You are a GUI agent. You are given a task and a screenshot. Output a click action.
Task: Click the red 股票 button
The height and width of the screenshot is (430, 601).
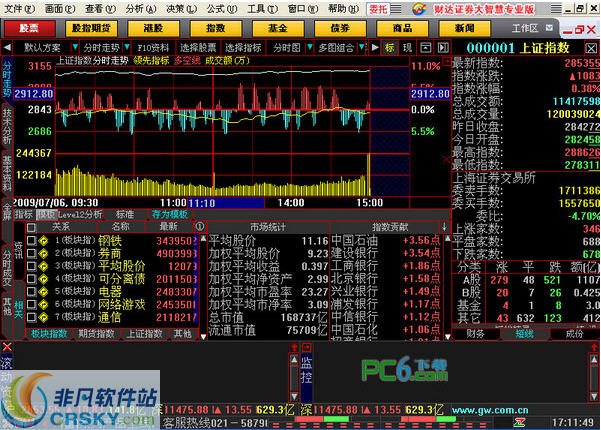pyautogui.click(x=30, y=28)
